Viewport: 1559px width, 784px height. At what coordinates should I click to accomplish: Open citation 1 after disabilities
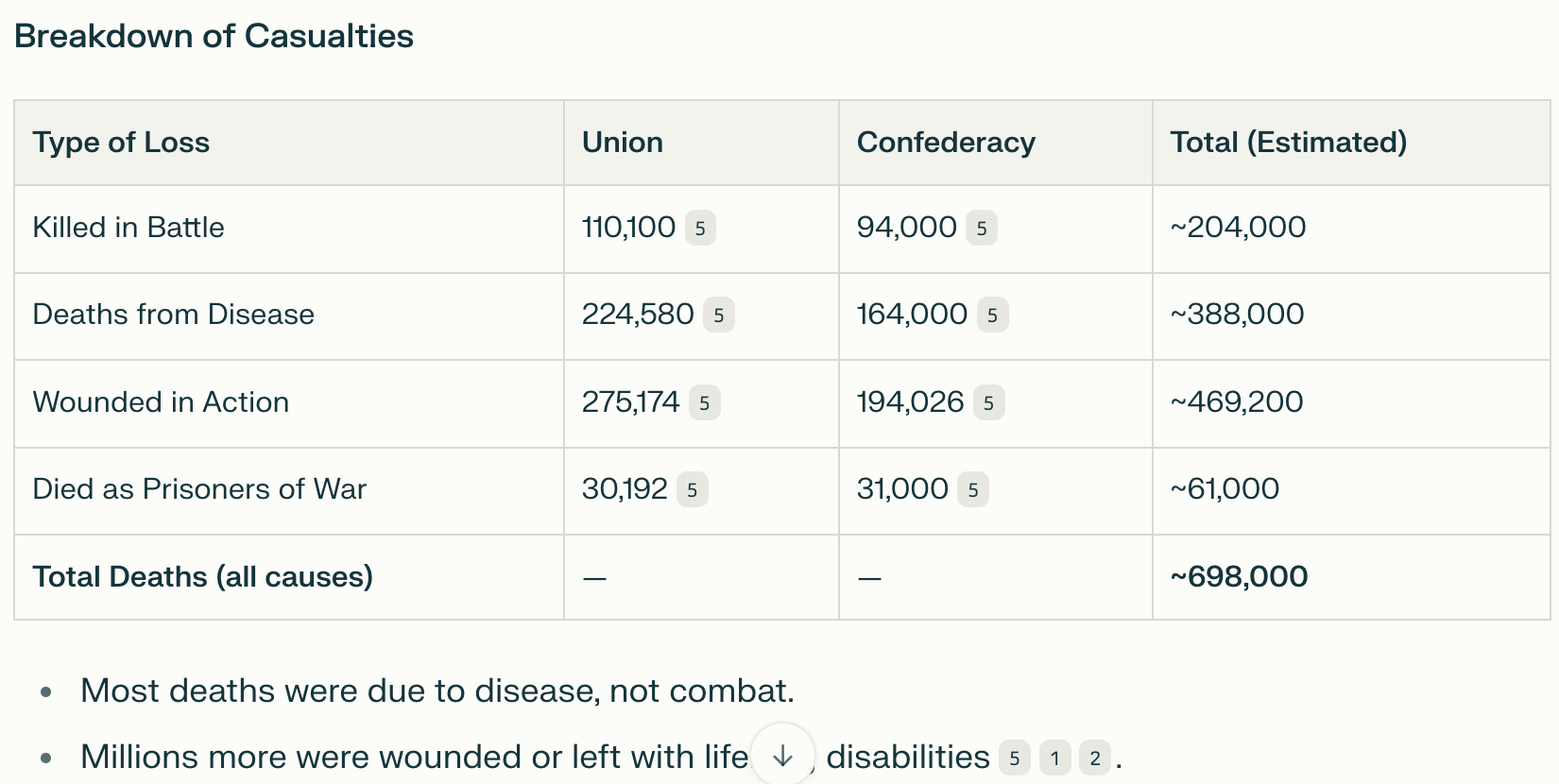click(1054, 758)
